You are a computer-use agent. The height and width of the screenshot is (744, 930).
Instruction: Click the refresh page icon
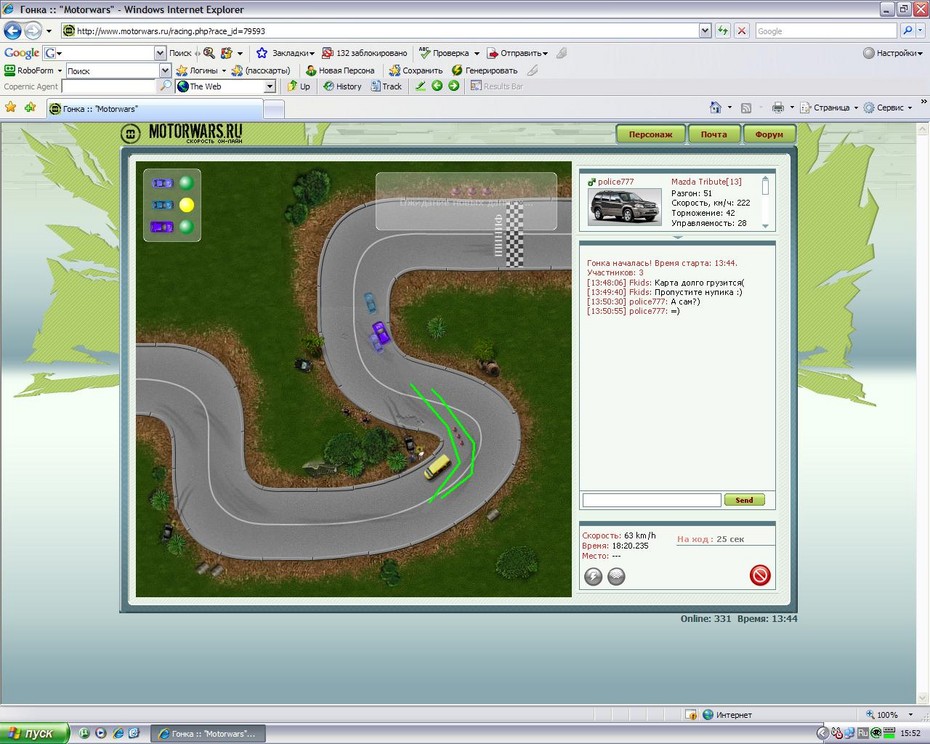(722, 31)
